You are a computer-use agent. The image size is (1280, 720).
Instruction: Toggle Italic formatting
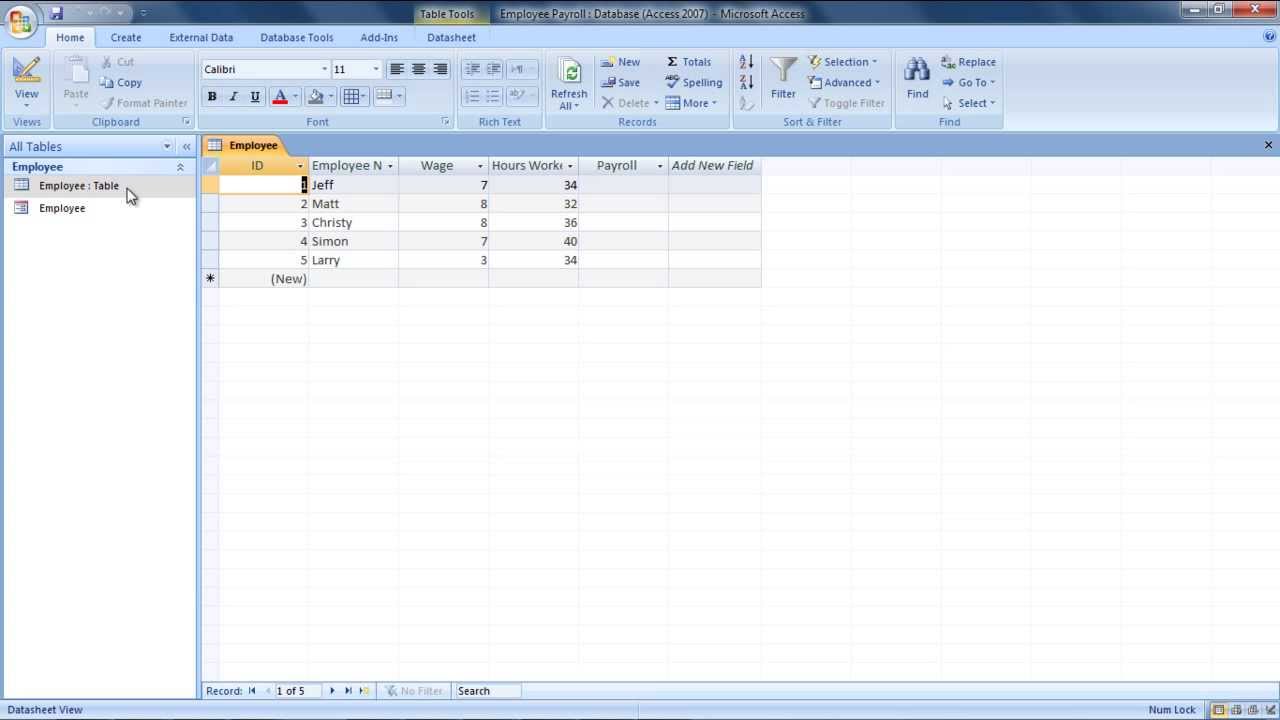[x=233, y=96]
